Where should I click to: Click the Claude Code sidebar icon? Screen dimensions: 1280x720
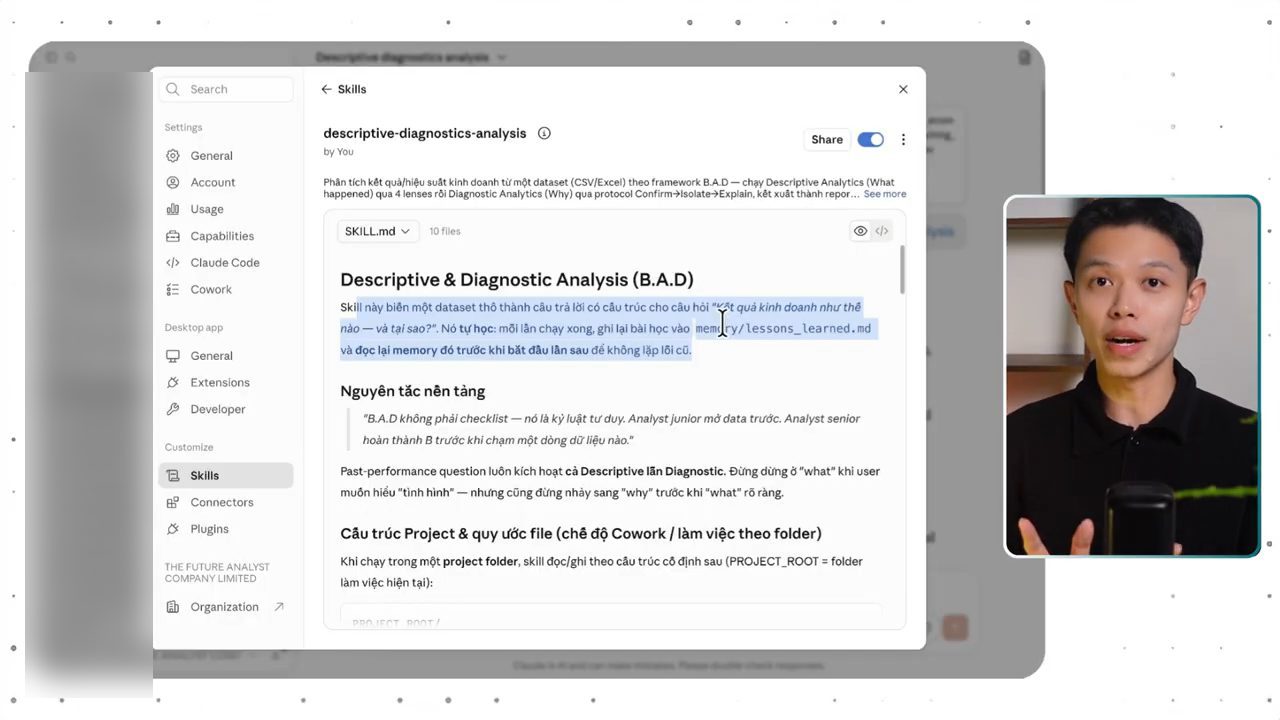173,263
